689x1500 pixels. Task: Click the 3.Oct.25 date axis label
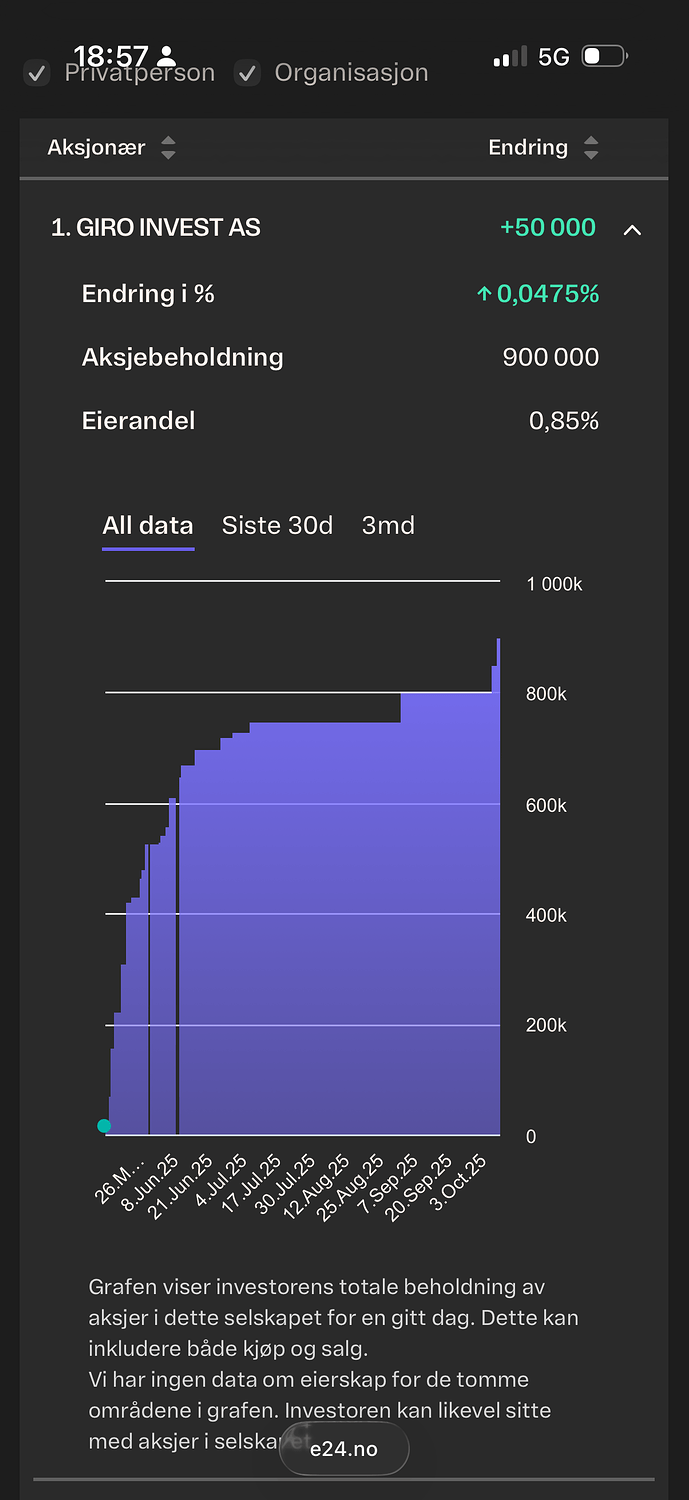coord(461,1181)
